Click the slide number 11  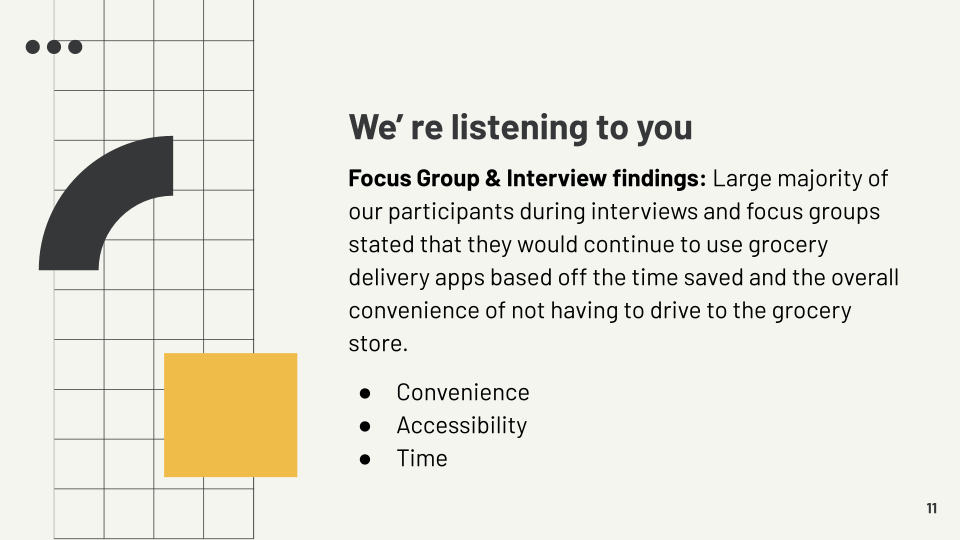(932, 508)
